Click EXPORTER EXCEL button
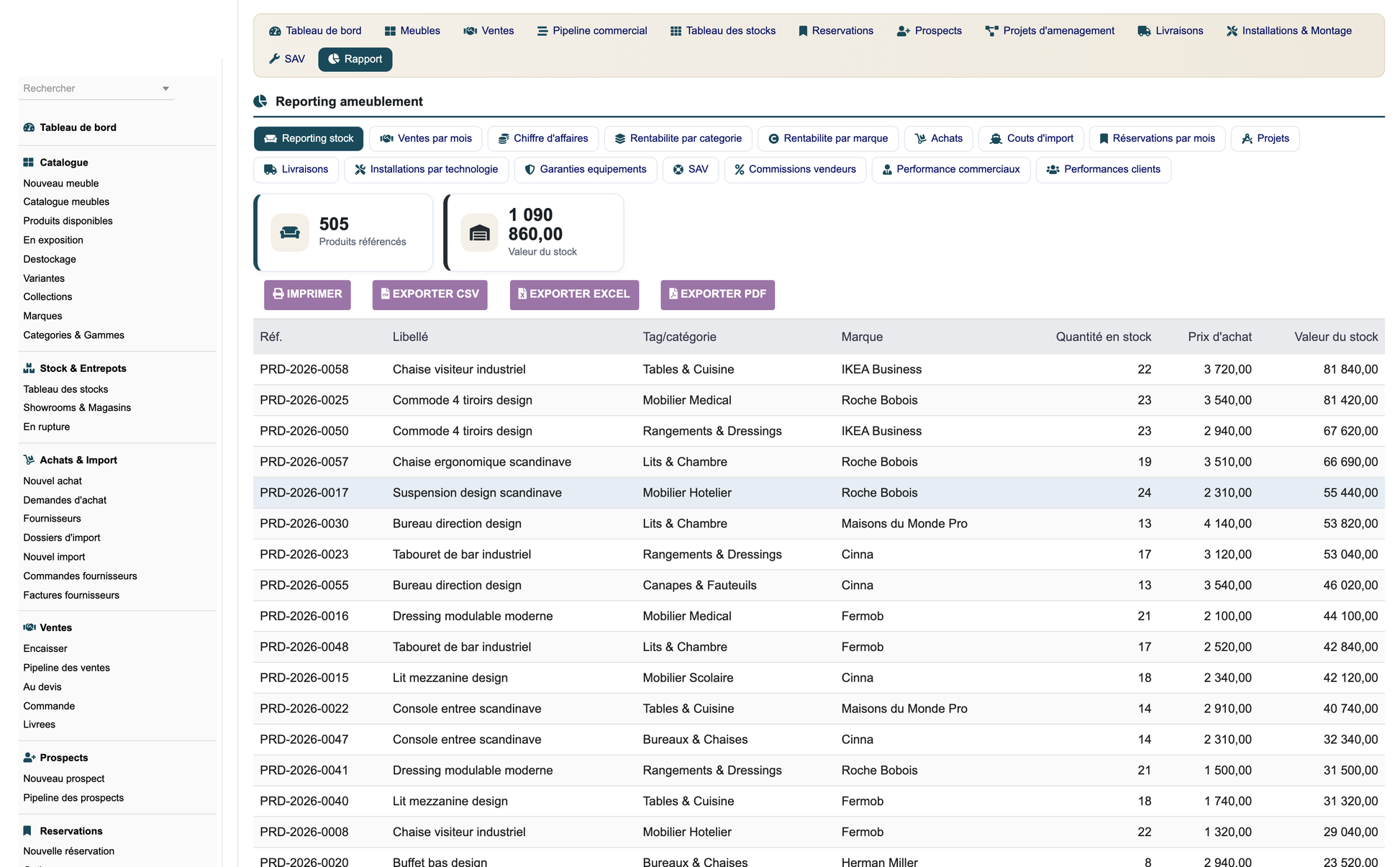 pyautogui.click(x=574, y=295)
